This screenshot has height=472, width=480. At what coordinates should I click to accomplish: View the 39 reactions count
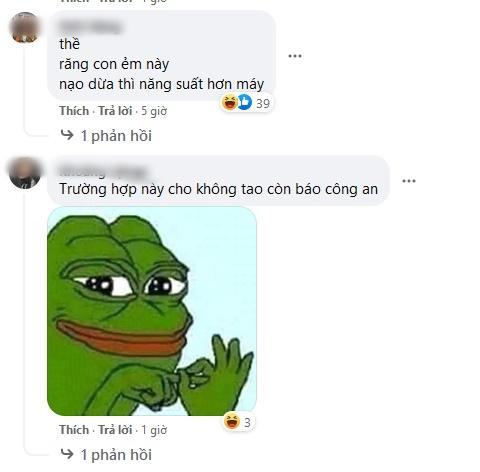point(263,103)
